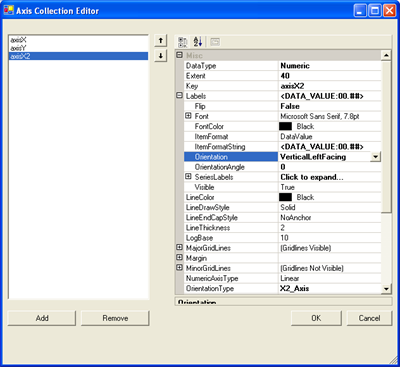Collapse the Labels property group
This screenshot has height=367, width=400.
pos(179,96)
